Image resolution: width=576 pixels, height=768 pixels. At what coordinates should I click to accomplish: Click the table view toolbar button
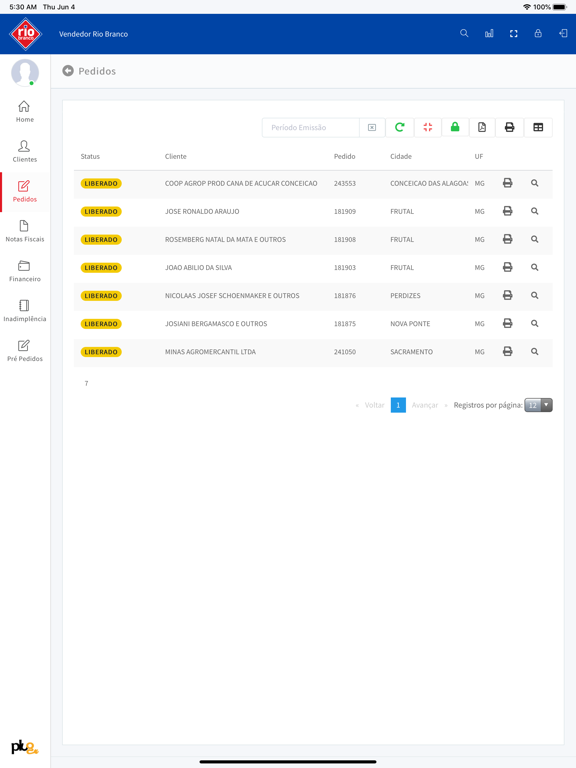538,127
